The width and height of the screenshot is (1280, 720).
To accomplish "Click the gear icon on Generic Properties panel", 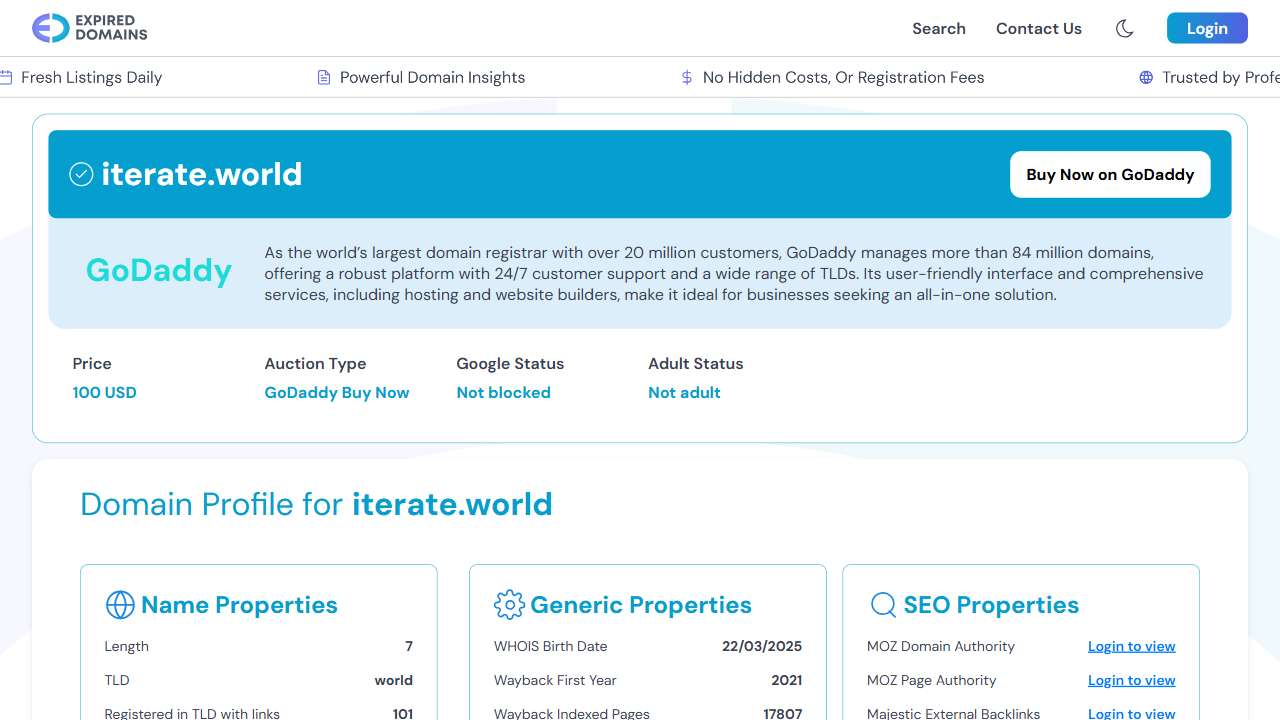I will (509, 605).
